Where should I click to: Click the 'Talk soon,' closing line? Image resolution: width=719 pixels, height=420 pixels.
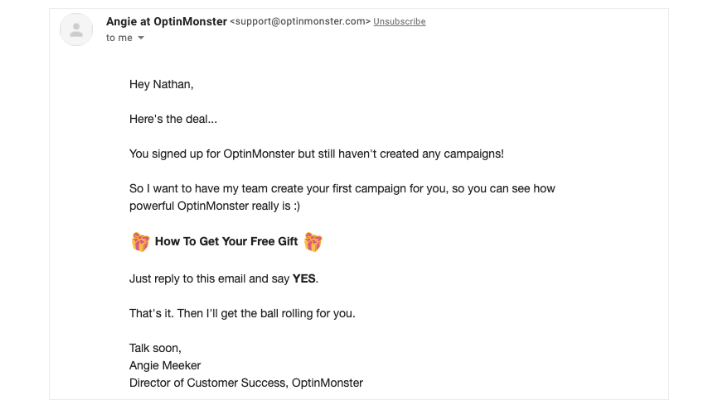pyautogui.click(x=154, y=348)
